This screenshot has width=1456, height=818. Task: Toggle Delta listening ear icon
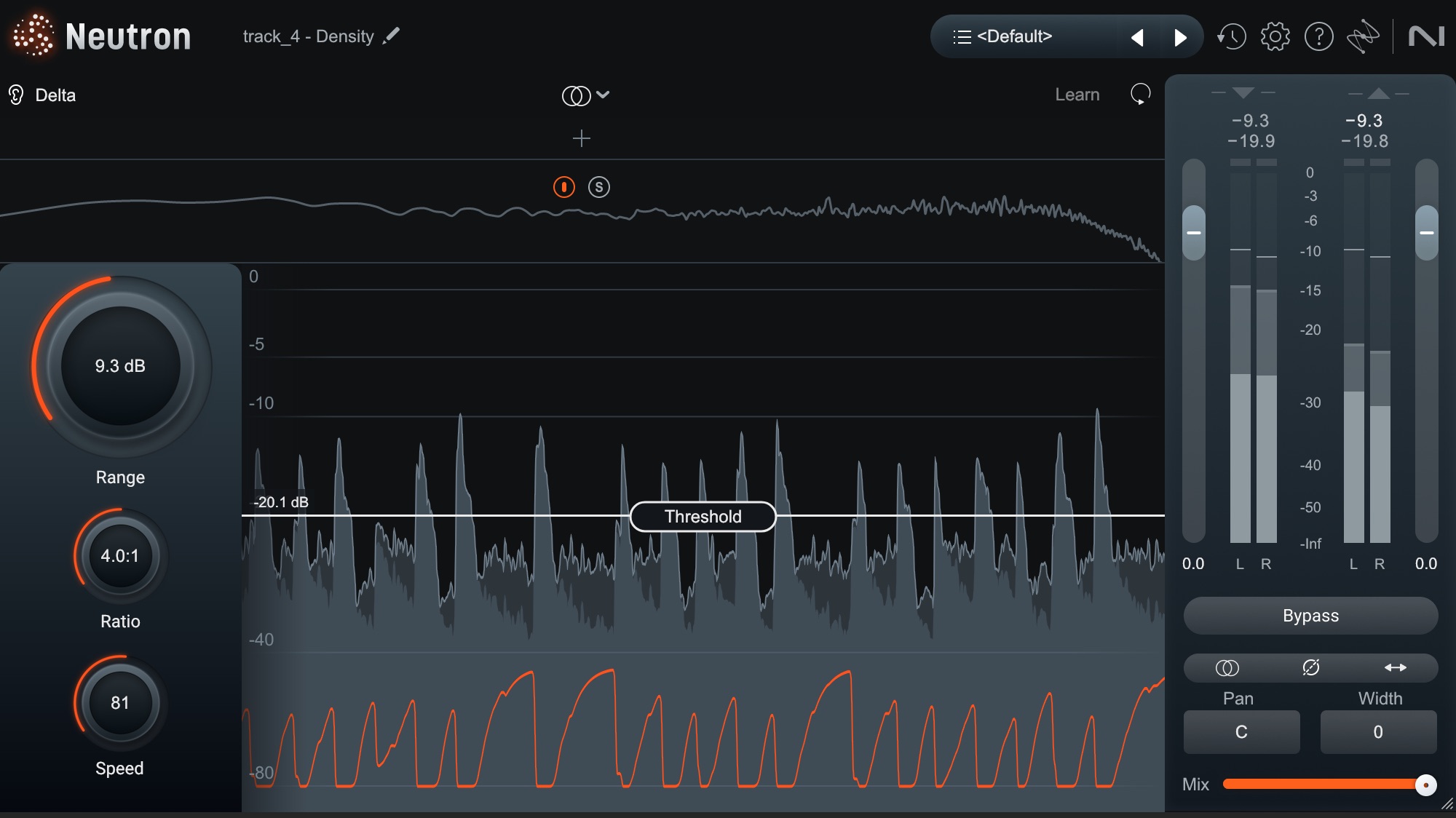click(16, 95)
